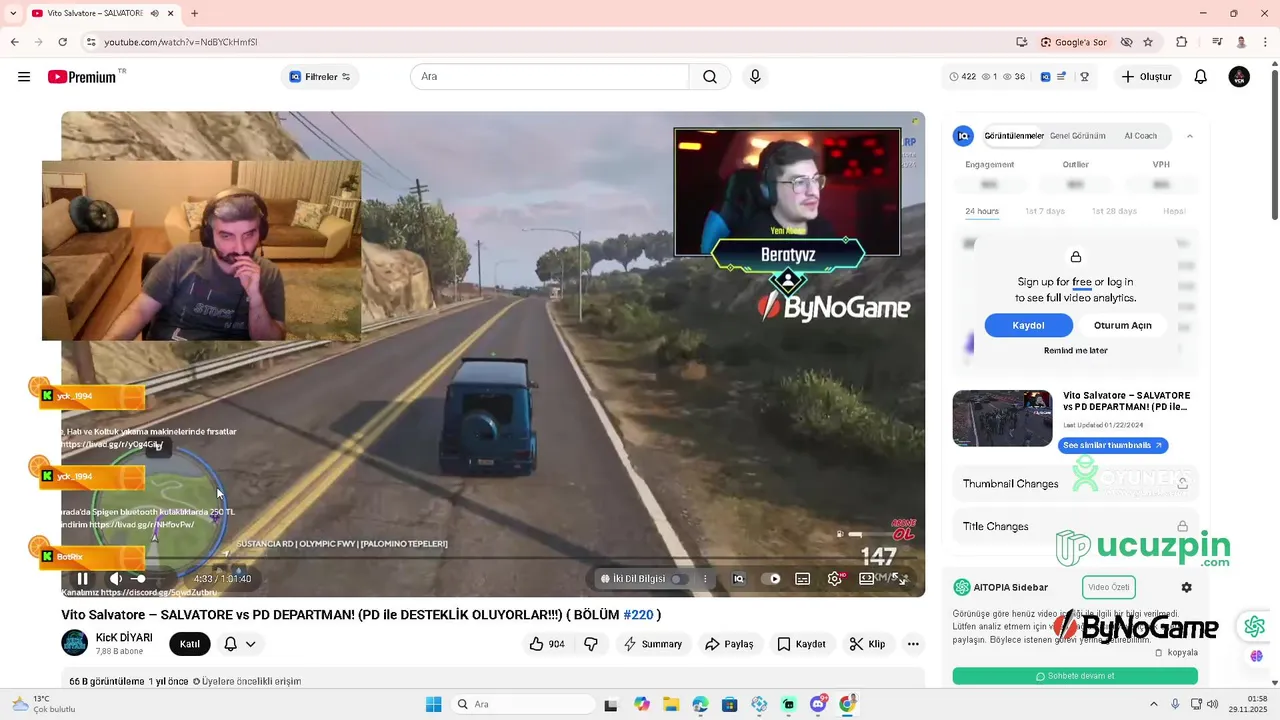
Task: Select the 1st 28 days tab
Action: pyautogui.click(x=1114, y=211)
